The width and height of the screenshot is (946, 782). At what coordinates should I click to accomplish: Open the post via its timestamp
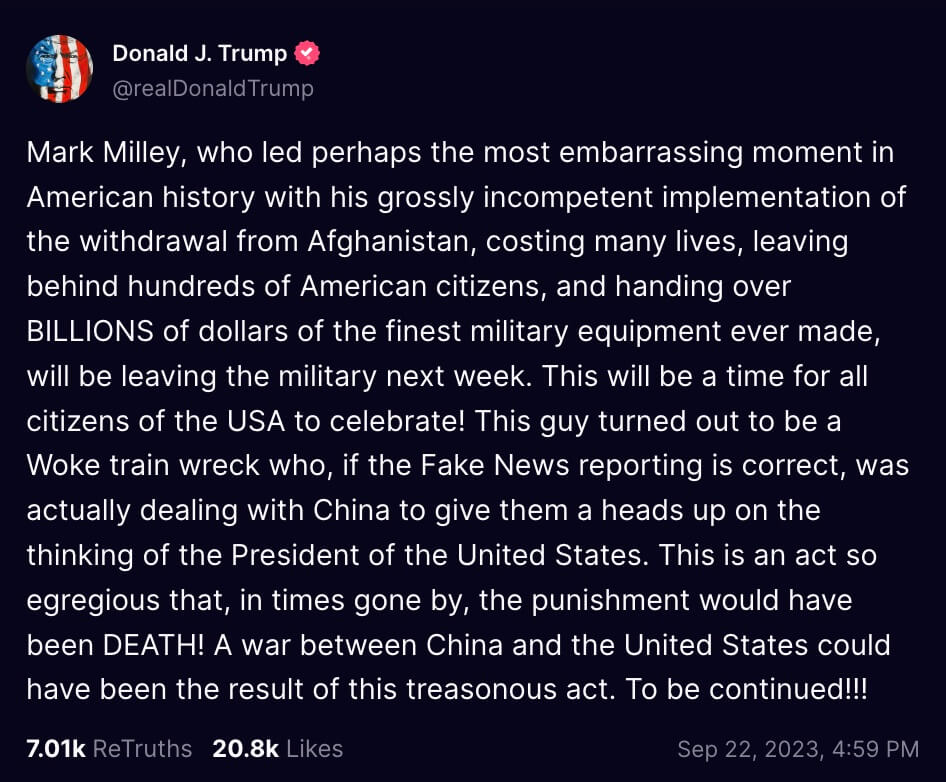click(x=798, y=749)
